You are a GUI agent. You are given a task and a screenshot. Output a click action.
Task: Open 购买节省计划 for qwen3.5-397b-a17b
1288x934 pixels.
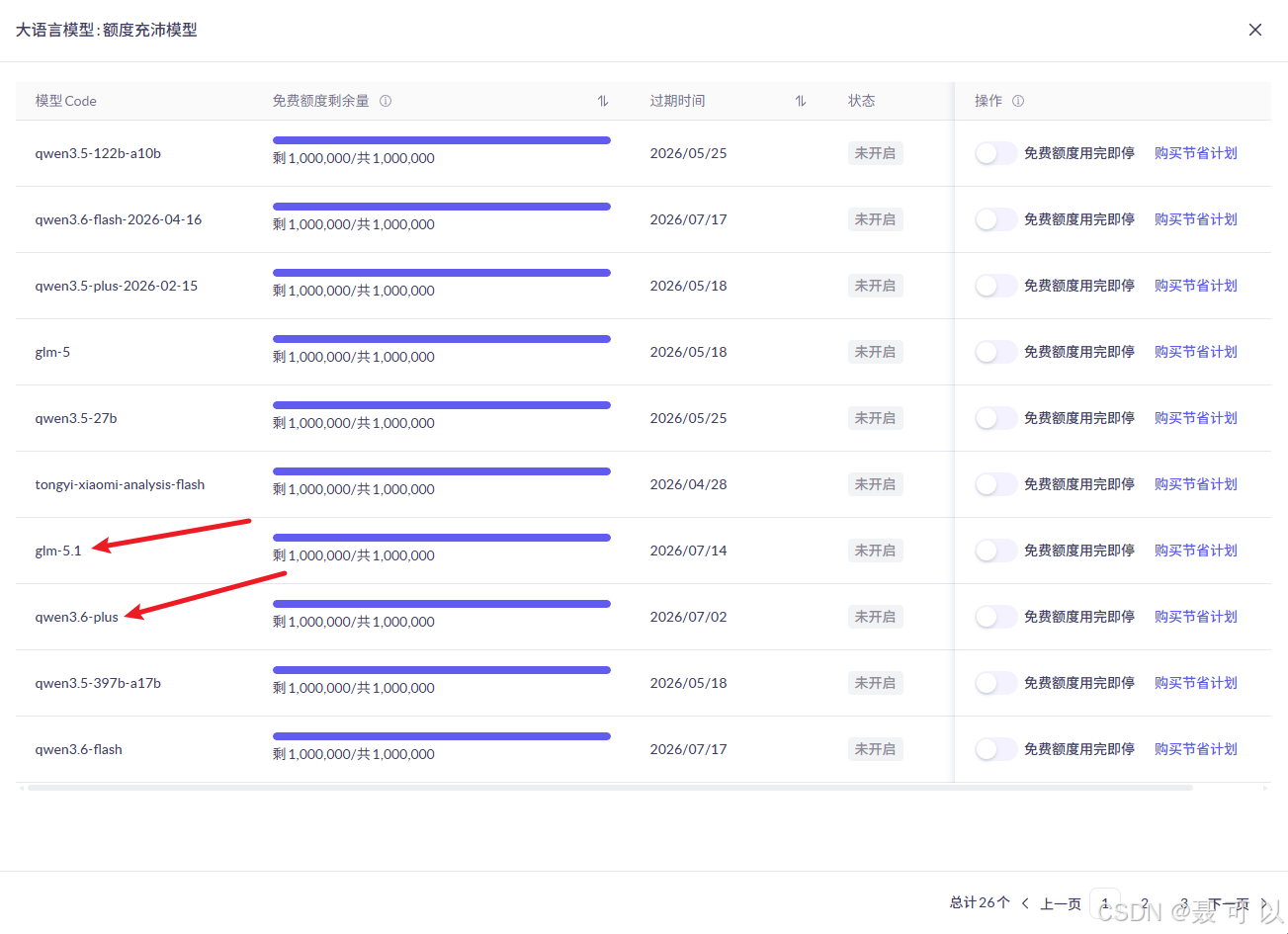tap(1196, 683)
